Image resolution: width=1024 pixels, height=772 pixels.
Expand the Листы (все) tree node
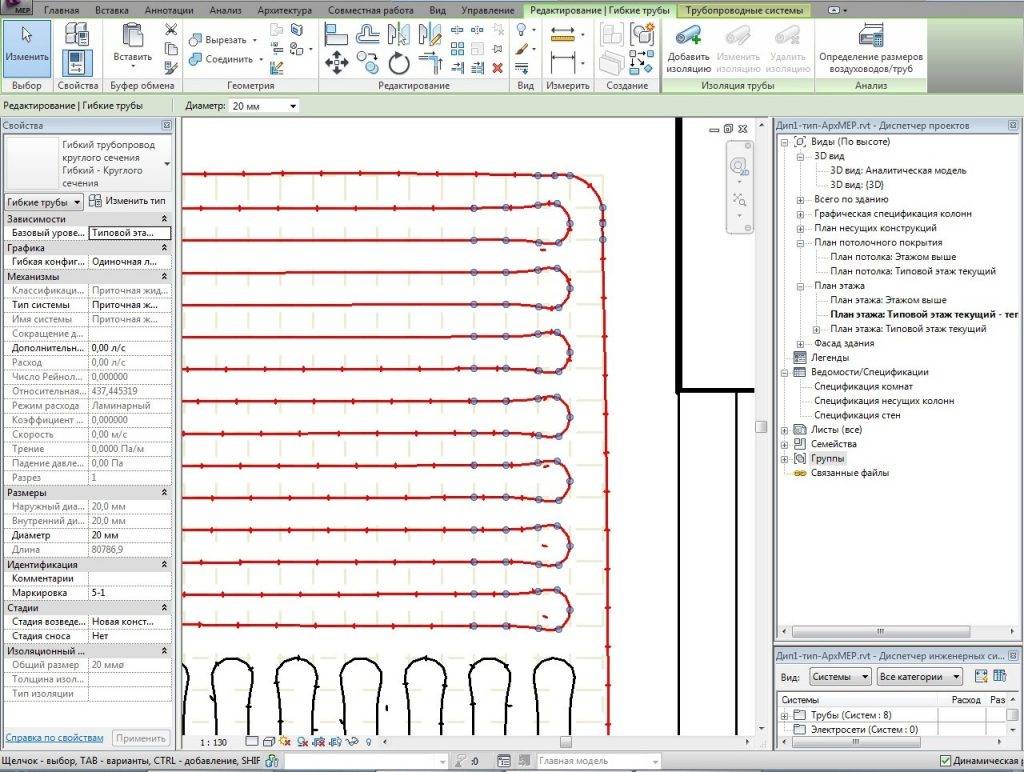(x=785, y=430)
